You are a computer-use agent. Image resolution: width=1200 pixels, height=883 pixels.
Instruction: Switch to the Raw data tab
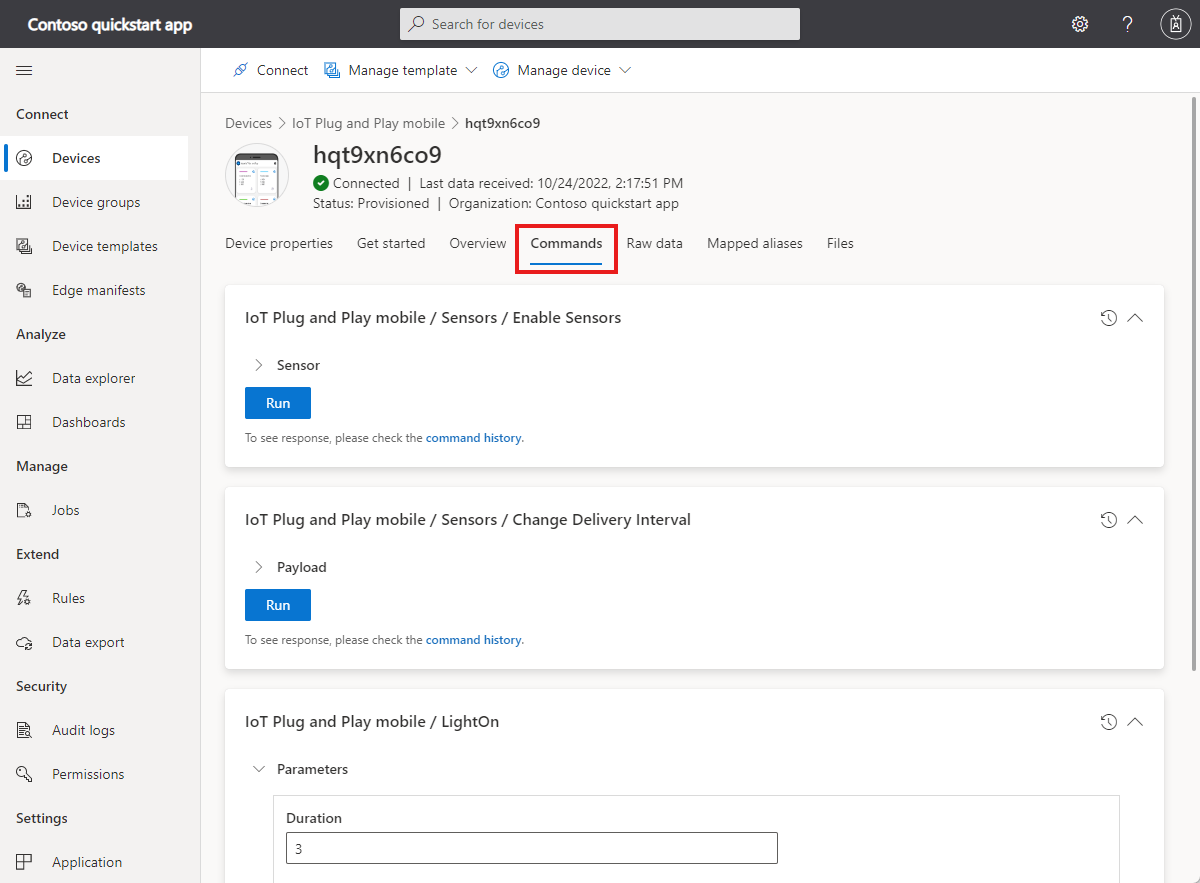654,243
